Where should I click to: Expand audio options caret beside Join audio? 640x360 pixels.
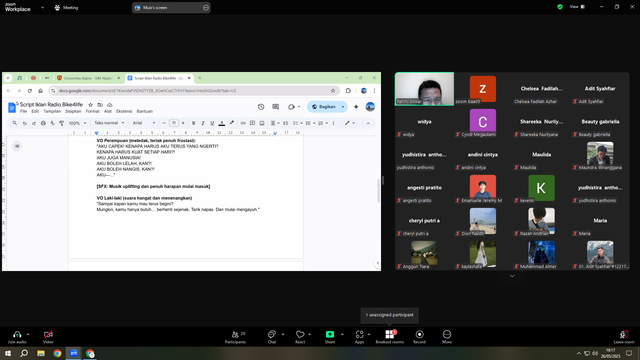click(x=28, y=334)
